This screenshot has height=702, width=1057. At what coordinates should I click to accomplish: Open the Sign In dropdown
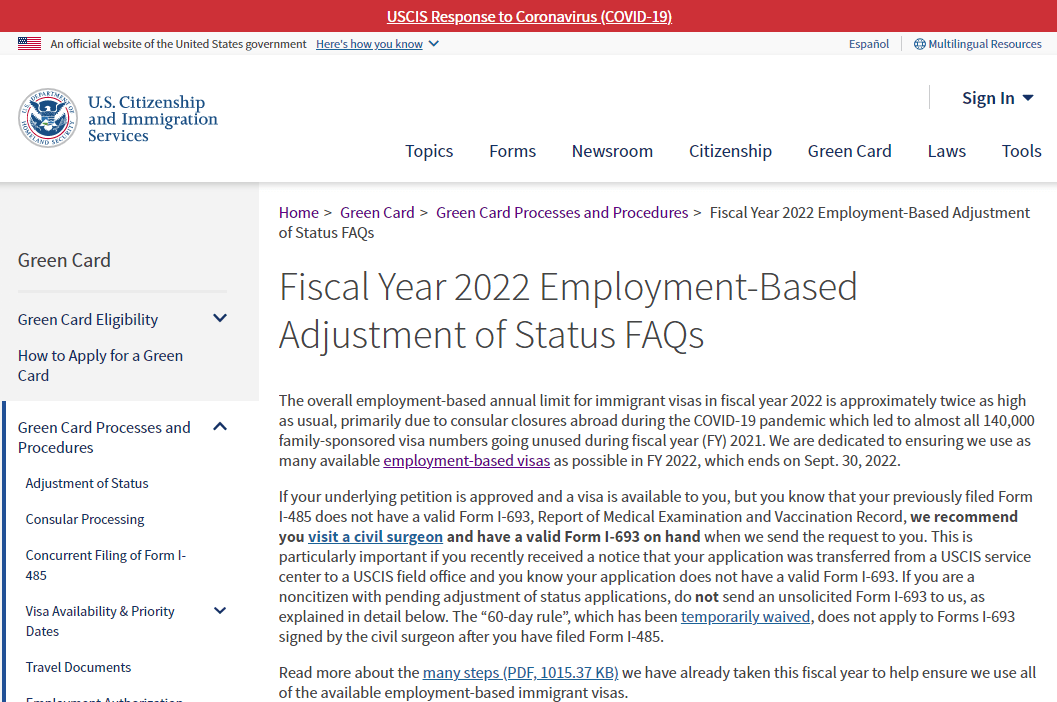pyautogui.click(x=997, y=98)
